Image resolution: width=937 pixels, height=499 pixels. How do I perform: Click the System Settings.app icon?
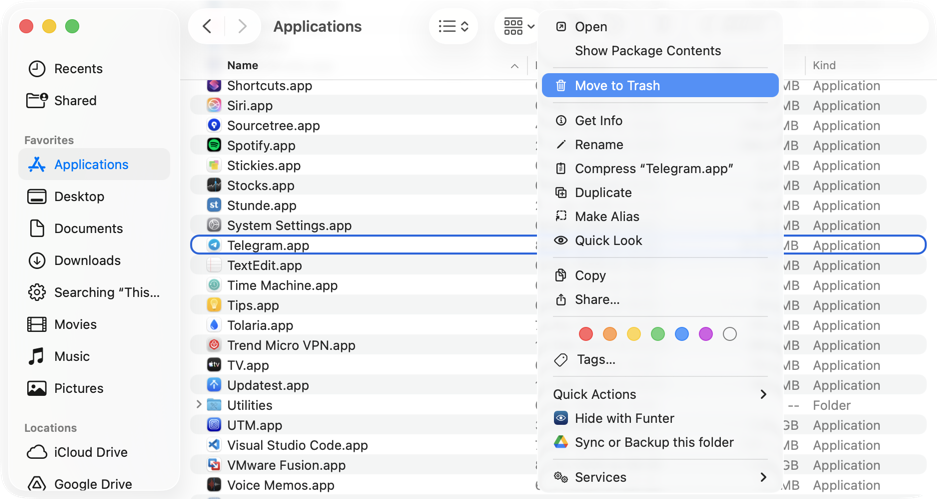pyautogui.click(x=214, y=225)
